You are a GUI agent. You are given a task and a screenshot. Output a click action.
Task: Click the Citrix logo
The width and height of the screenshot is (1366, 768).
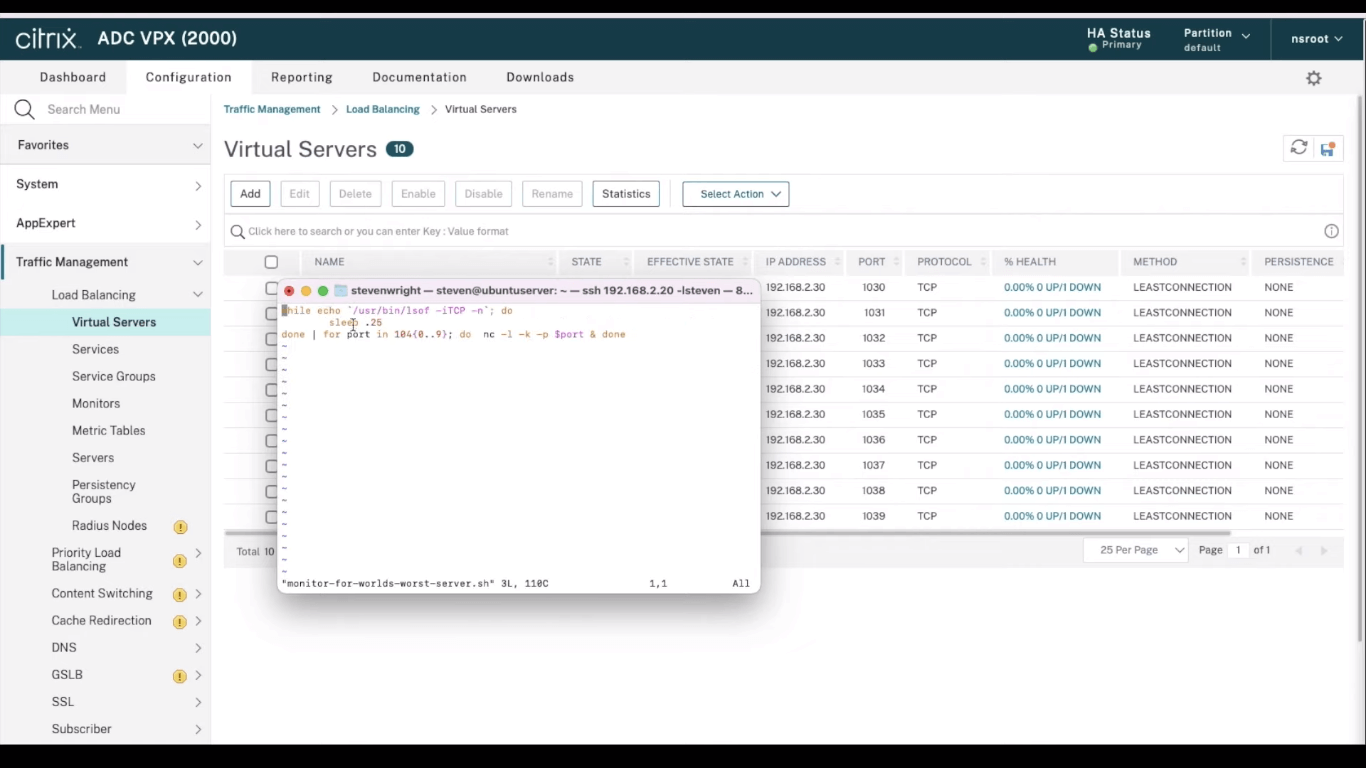click(47, 39)
